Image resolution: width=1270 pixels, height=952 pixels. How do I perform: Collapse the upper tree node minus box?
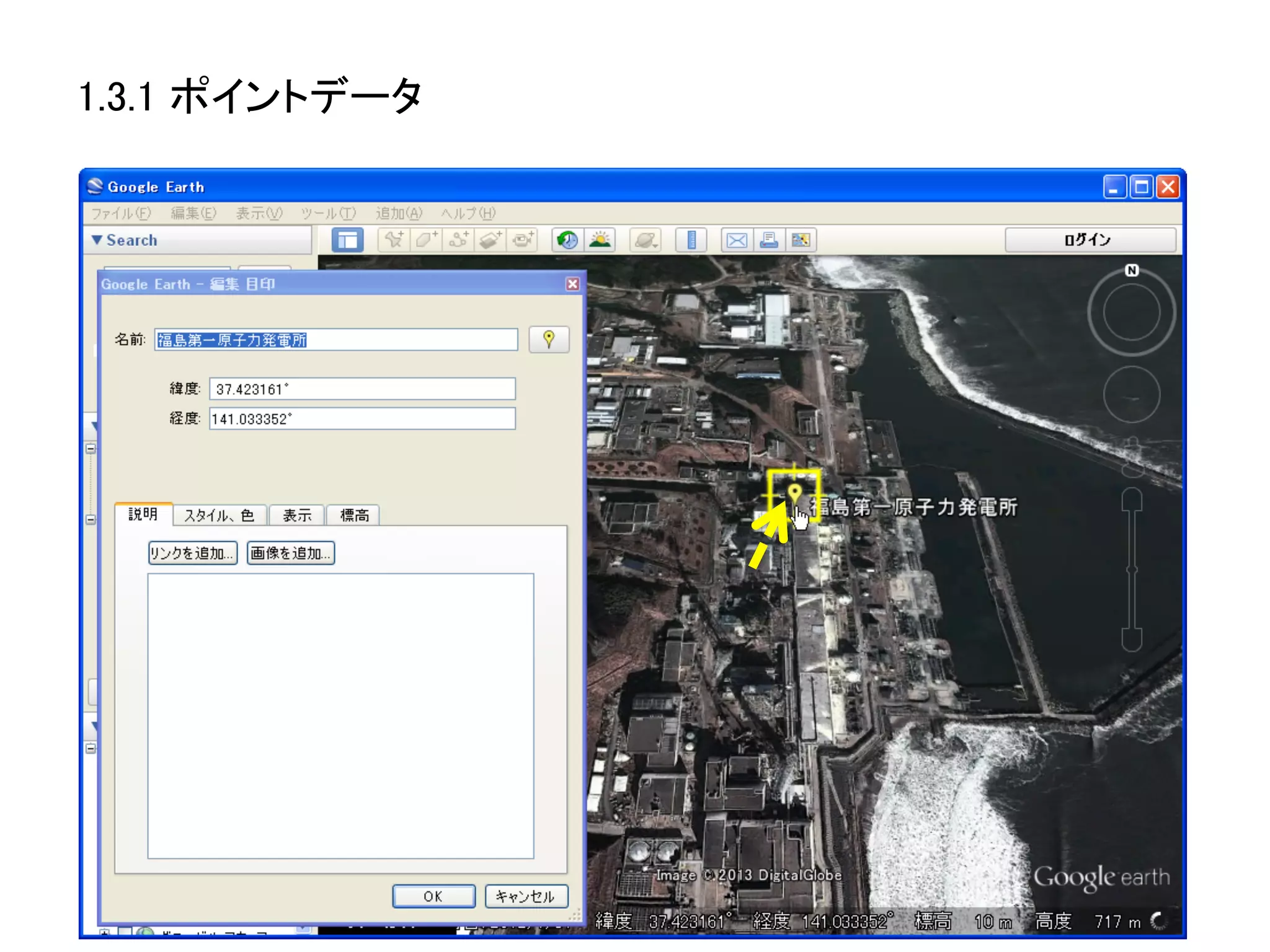[x=91, y=448]
